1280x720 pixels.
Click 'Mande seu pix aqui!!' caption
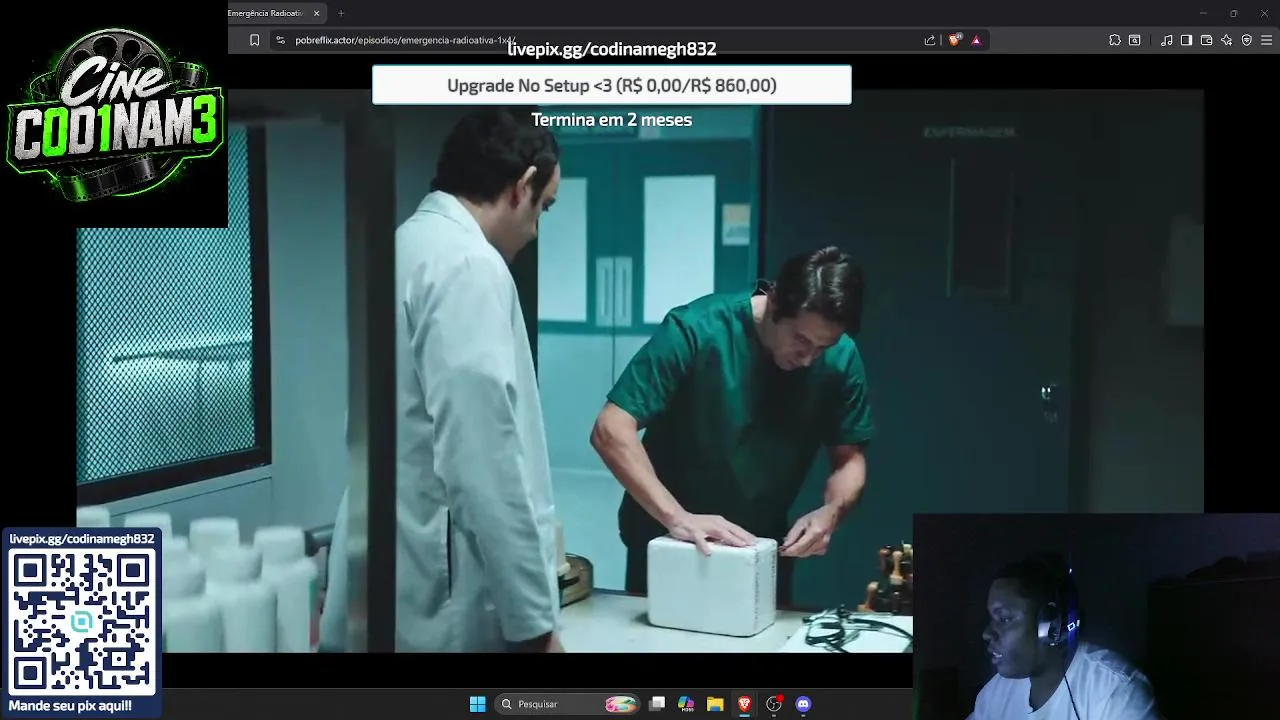pos(70,706)
